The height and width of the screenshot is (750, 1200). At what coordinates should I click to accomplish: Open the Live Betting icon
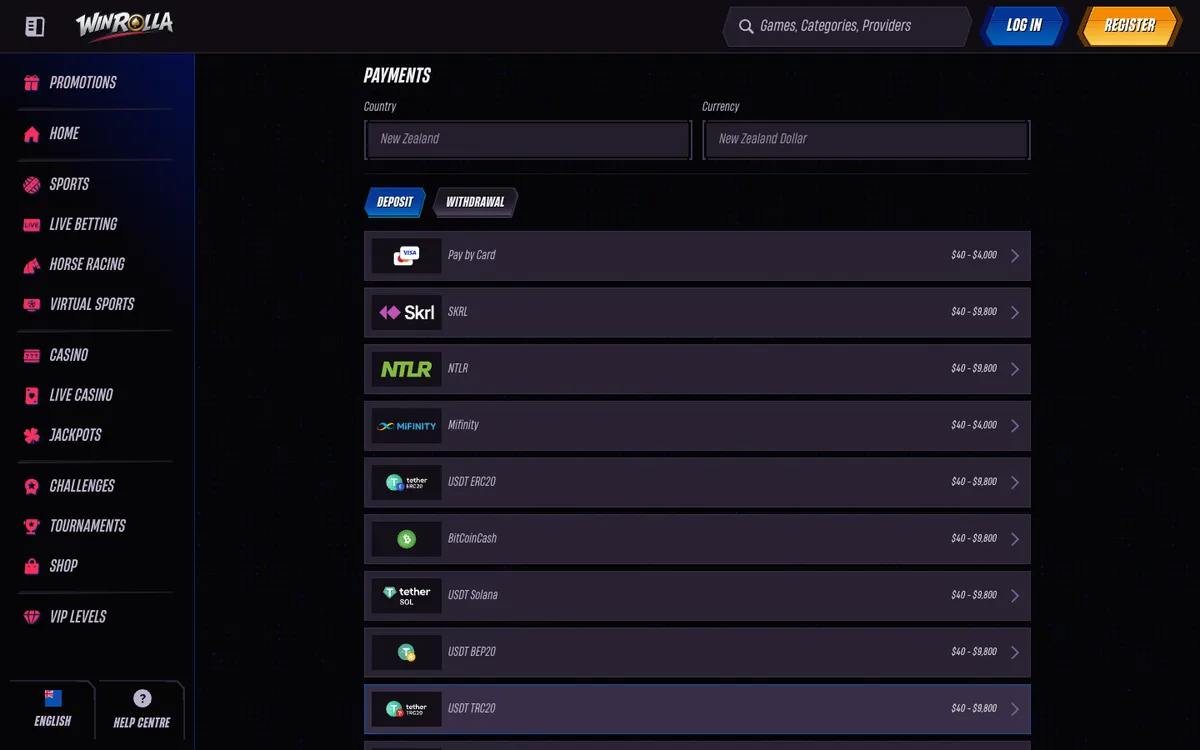tap(32, 225)
